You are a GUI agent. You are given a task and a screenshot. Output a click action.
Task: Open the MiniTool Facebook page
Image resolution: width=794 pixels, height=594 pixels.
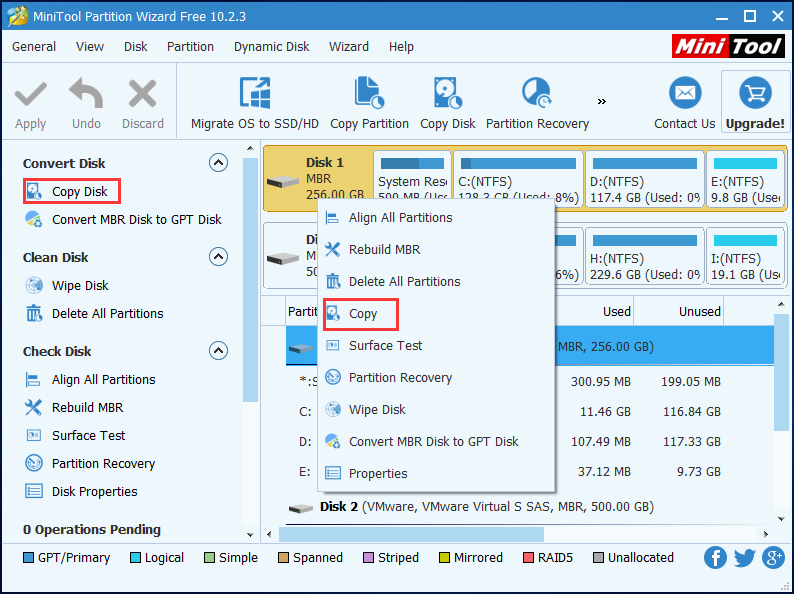[x=715, y=558]
